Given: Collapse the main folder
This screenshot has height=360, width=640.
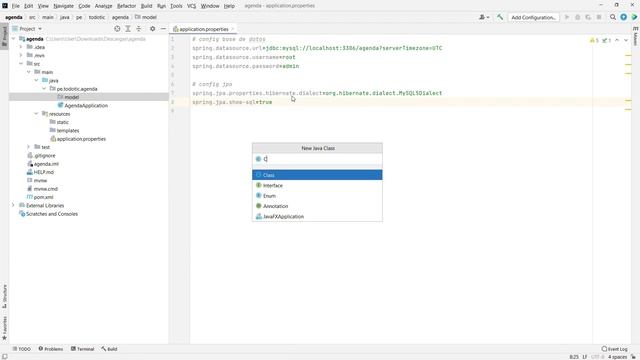Looking at the screenshot, I should point(29,72).
